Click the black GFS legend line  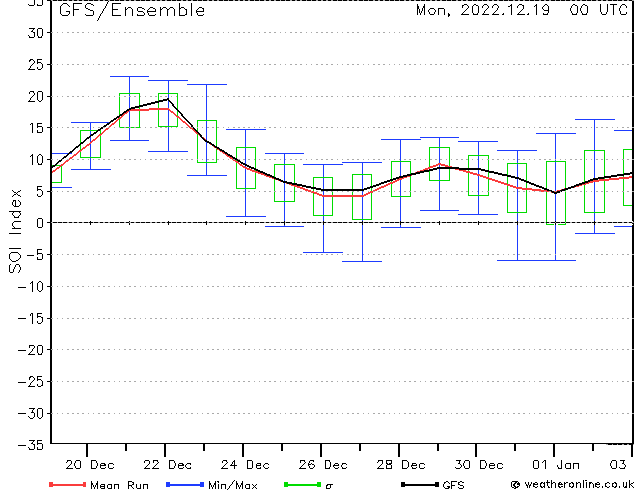click(420, 484)
